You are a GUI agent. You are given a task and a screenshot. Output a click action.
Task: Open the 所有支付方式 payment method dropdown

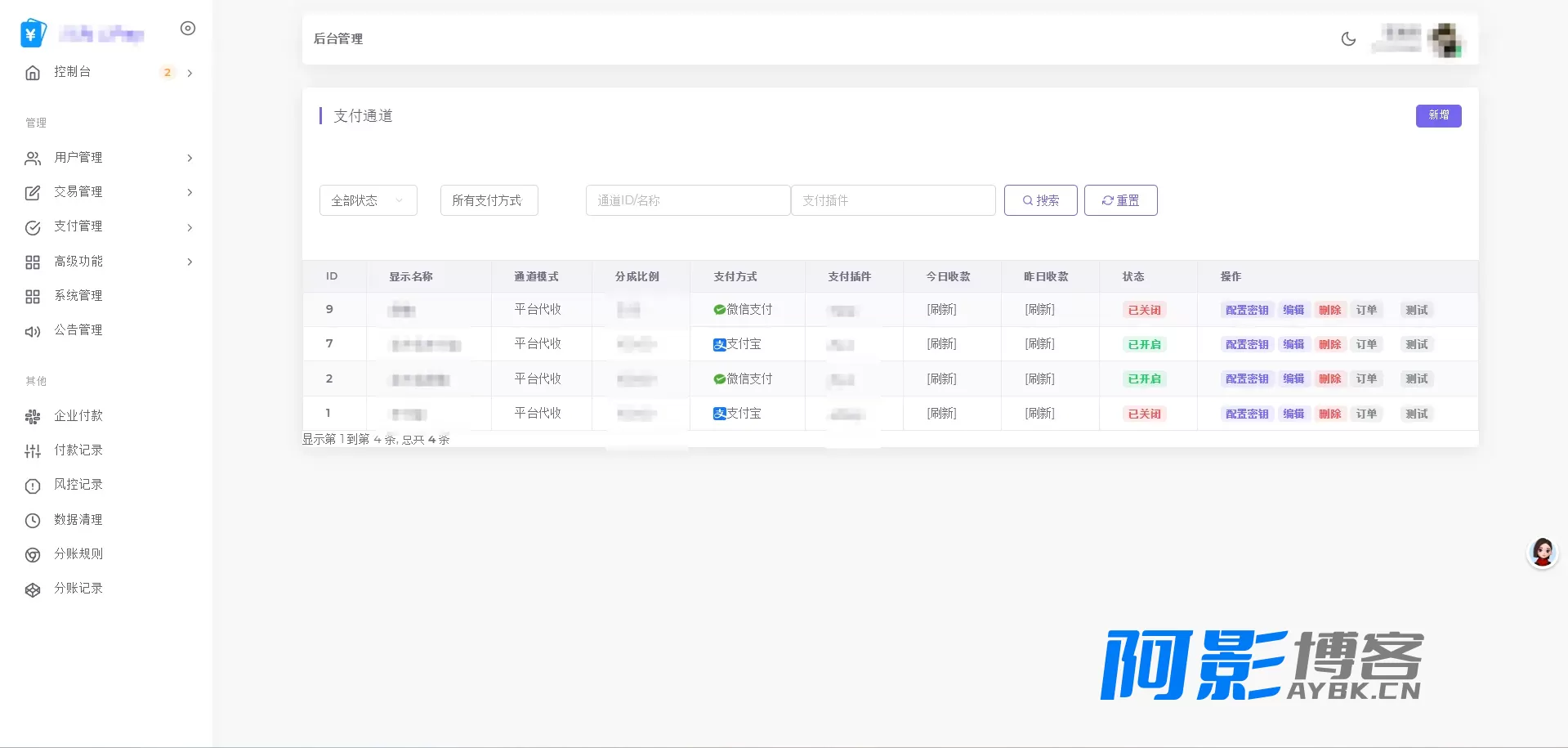coord(489,200)
